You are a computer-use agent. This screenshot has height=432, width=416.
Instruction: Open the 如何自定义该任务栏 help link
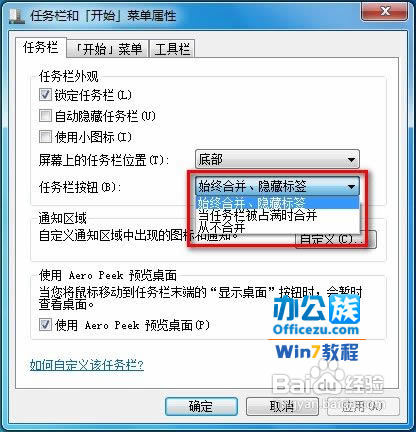click(x=87, y=365)
